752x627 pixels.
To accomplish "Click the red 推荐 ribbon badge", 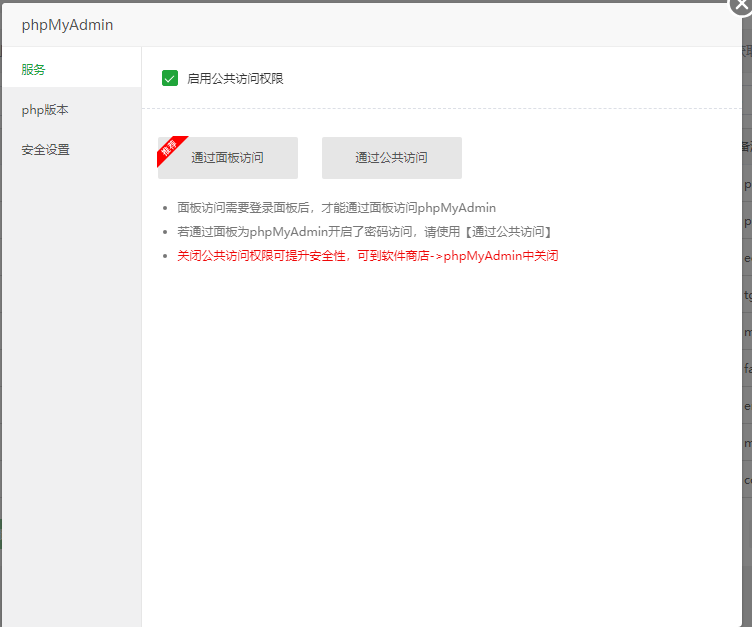I will point(169,147).
